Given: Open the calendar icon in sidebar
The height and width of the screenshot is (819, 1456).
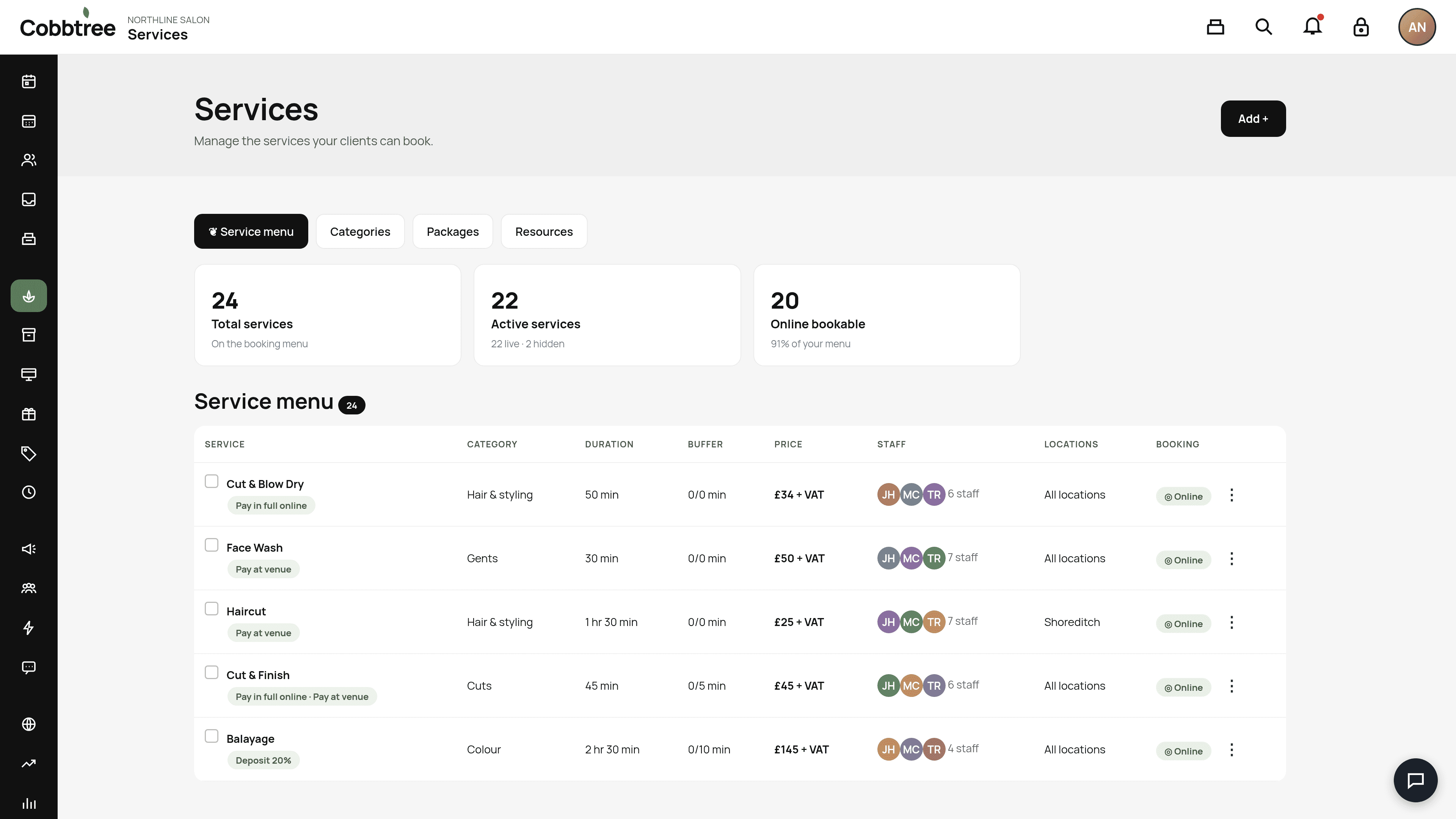Looking at the screenshot, I should coord(28,82).
